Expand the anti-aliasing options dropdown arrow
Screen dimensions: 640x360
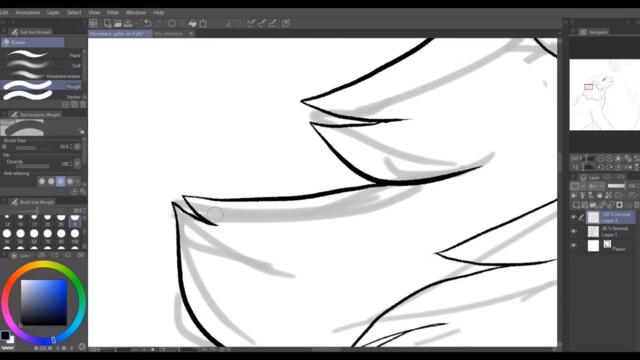tap(78, 181)
